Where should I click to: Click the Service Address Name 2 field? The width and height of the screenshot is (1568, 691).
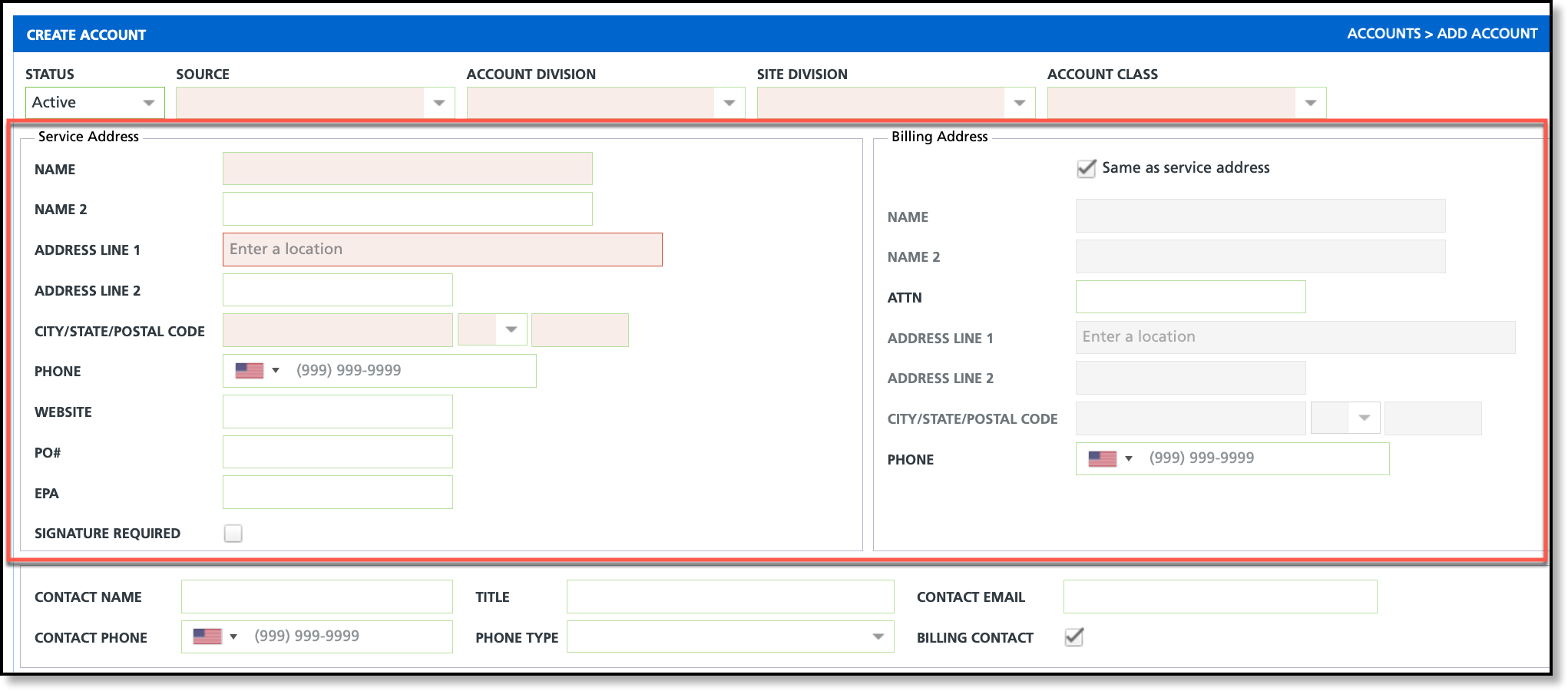(x=408, y=209)
